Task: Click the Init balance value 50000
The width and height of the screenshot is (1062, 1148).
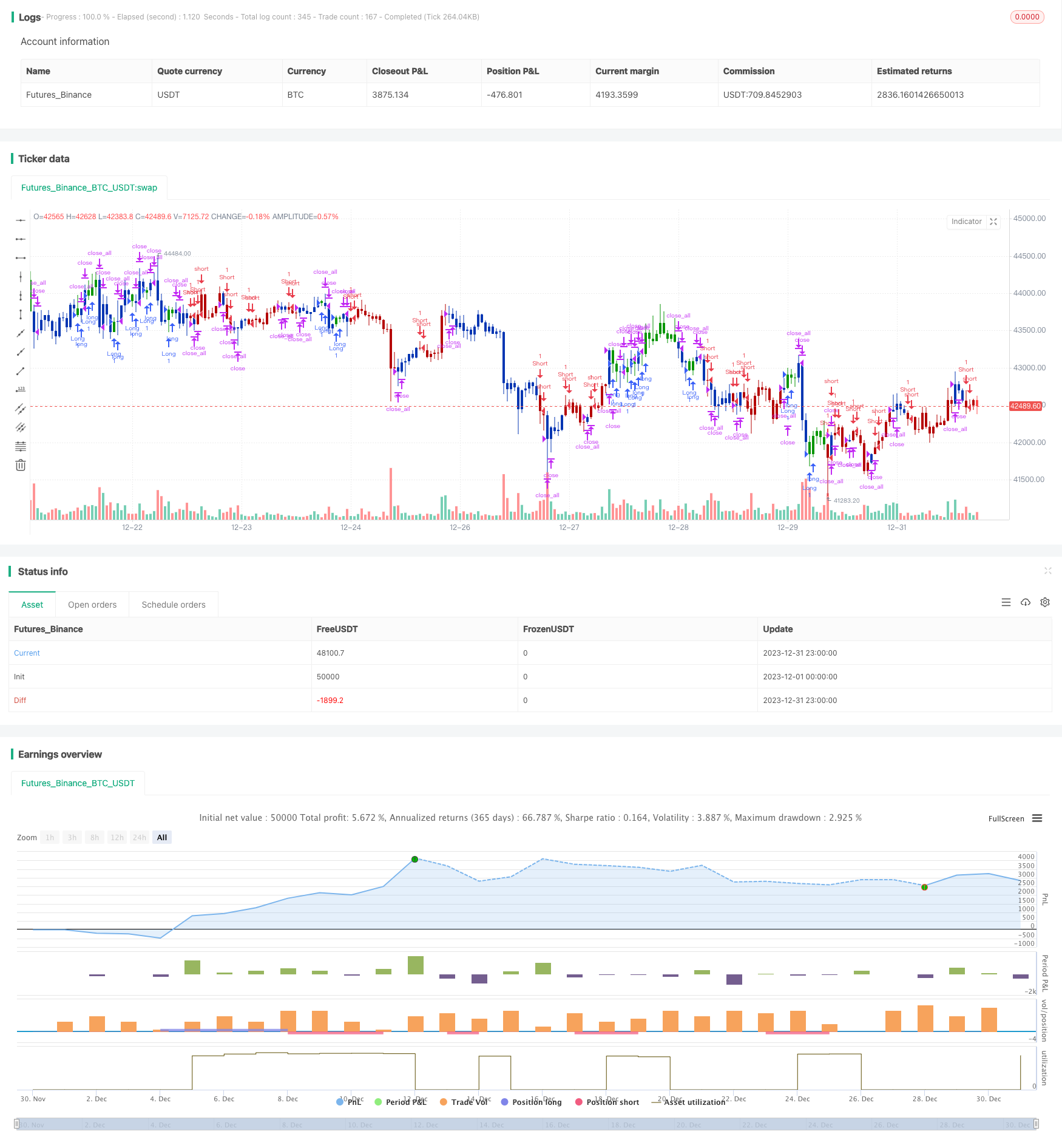Action: [x=328, y=677]
